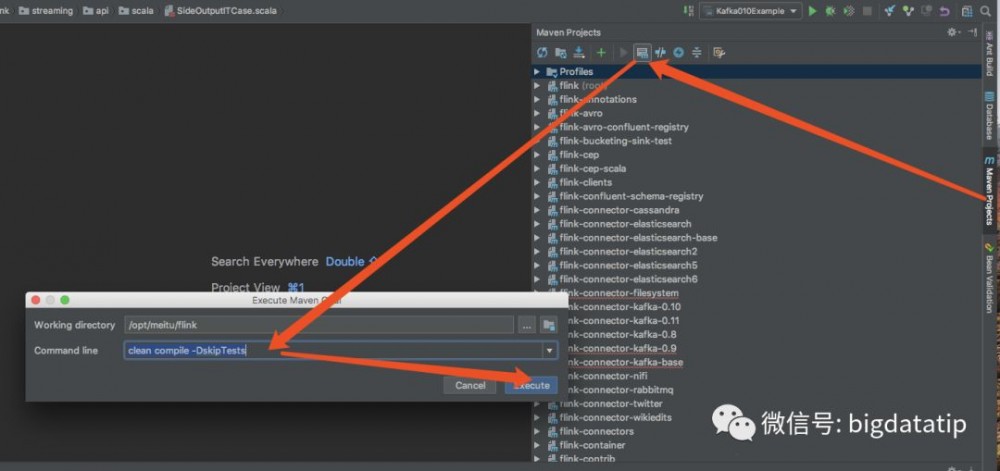1000x471 pixels.
Task: Open the Bean Validation side tab
Action: [x=989, y=279]
